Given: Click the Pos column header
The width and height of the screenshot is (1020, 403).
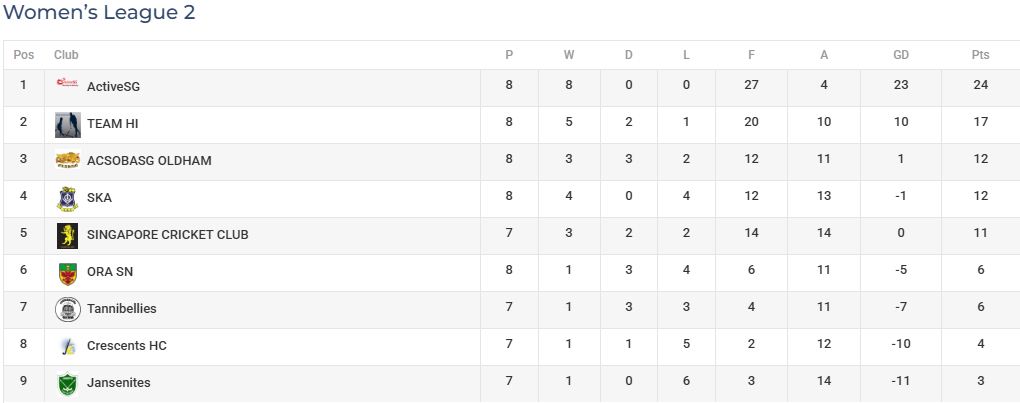Looking at the screenshot, I should point(23,55).
